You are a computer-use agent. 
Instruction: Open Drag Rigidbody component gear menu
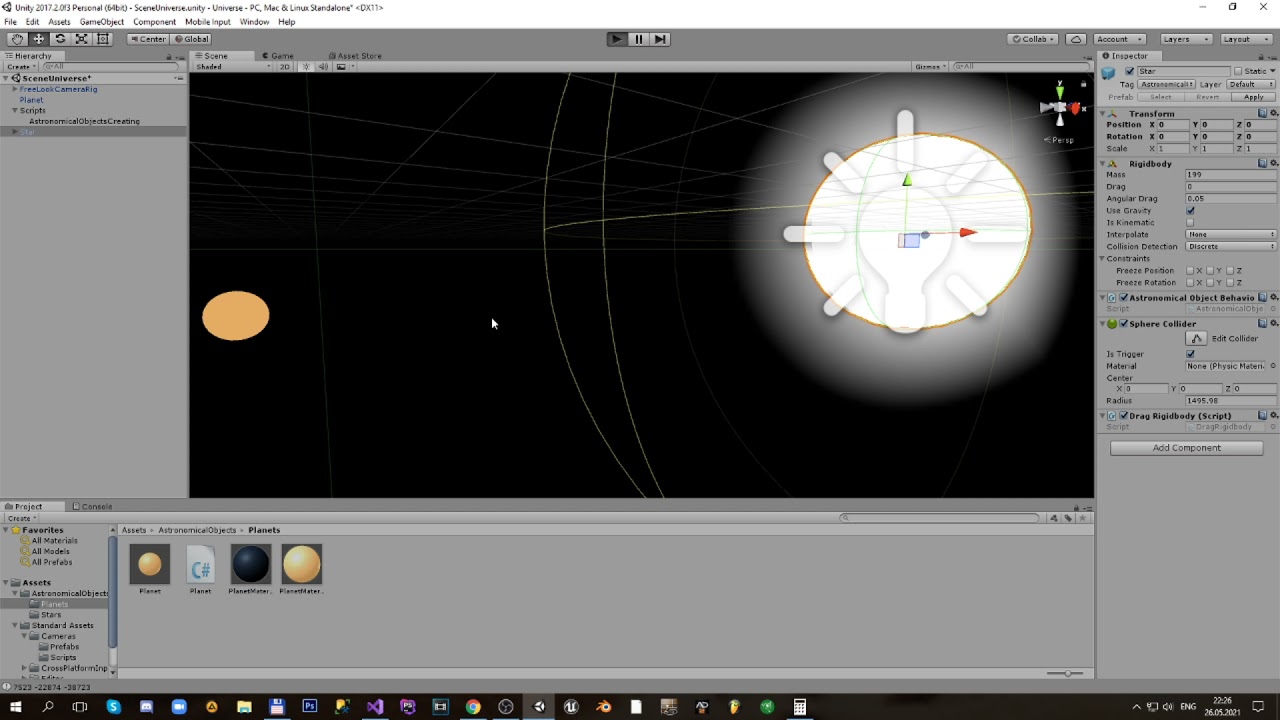pos(1273,416)
